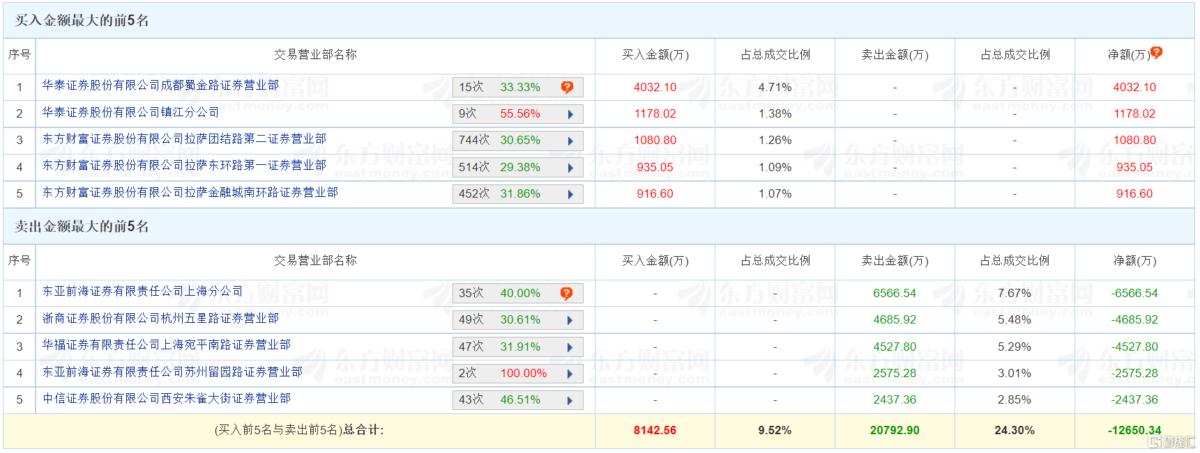The width and height of the screenshot is (1200, 453).
Task: Expand the arrow beside 47次 31.91%
Action: coord(570,347)
